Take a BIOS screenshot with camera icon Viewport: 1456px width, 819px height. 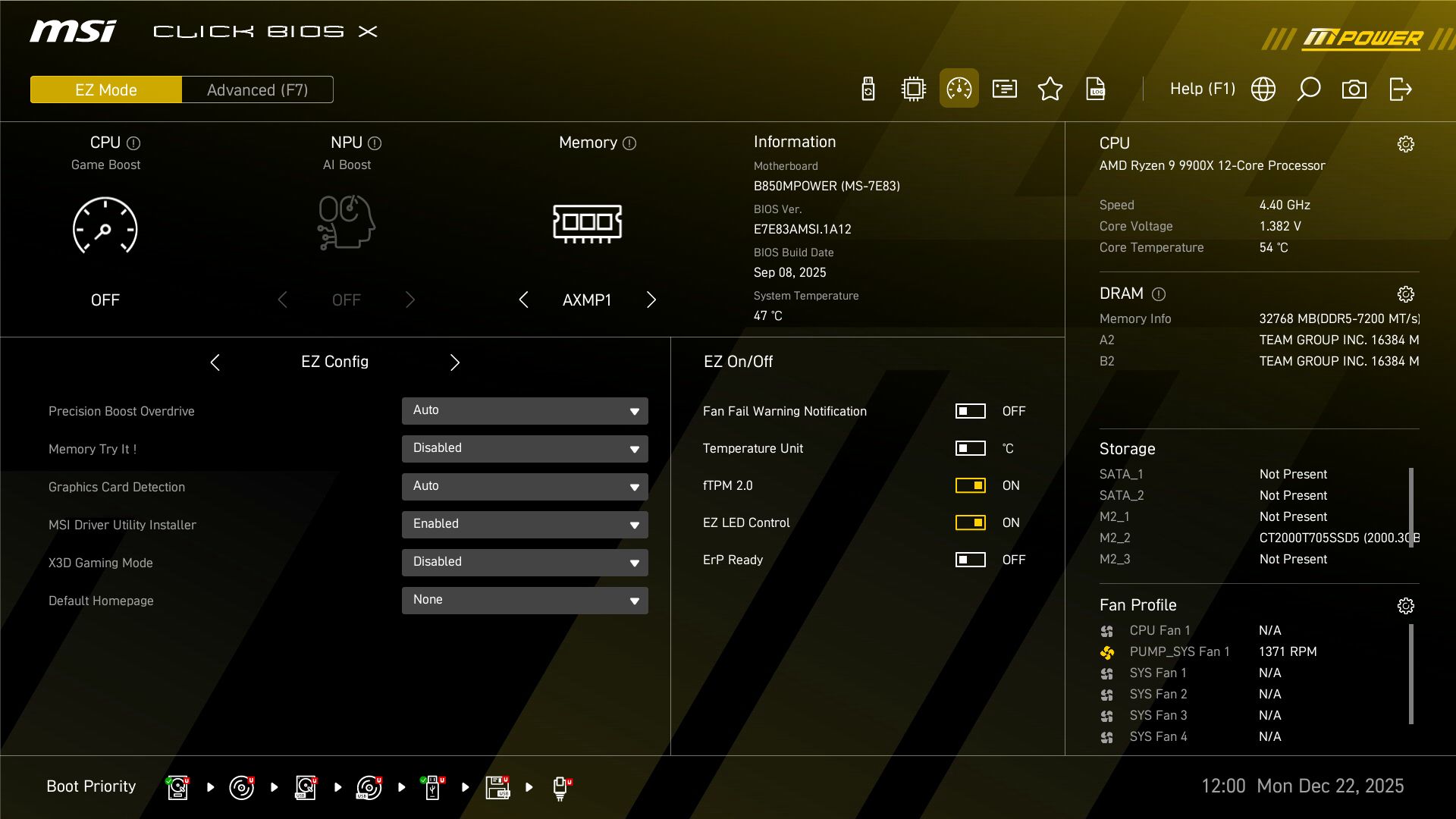(1356, 89)
